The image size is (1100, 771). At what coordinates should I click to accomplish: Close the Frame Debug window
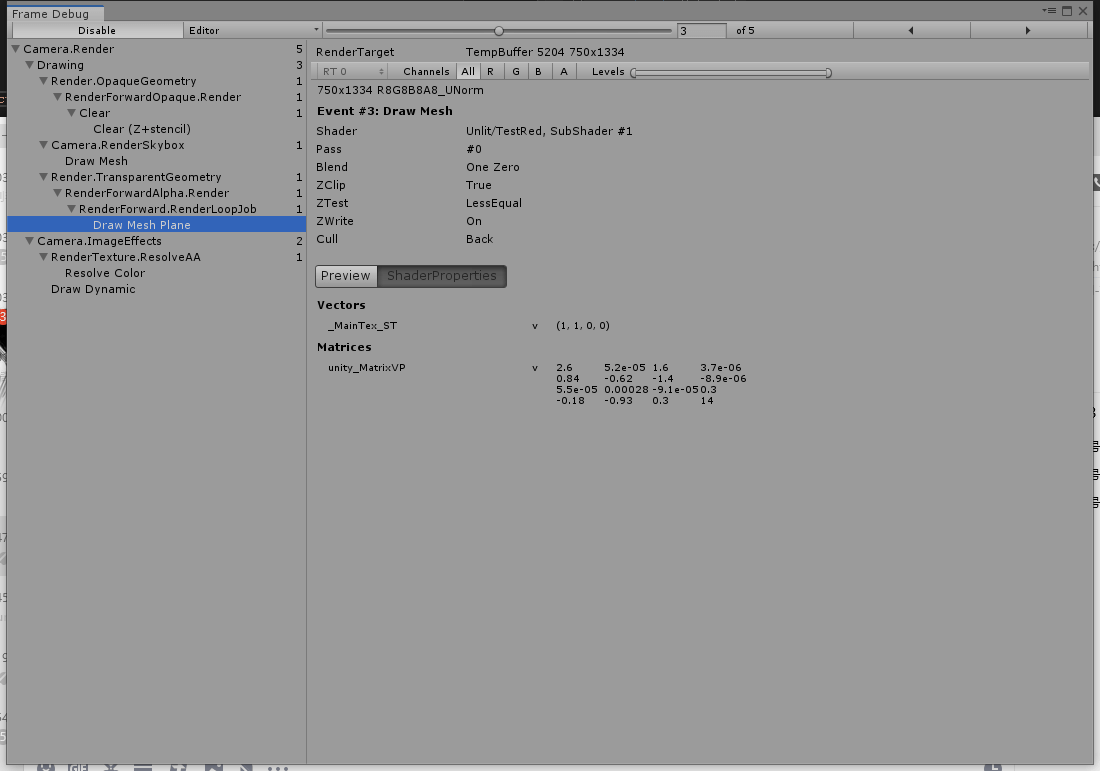(1082, 11)
